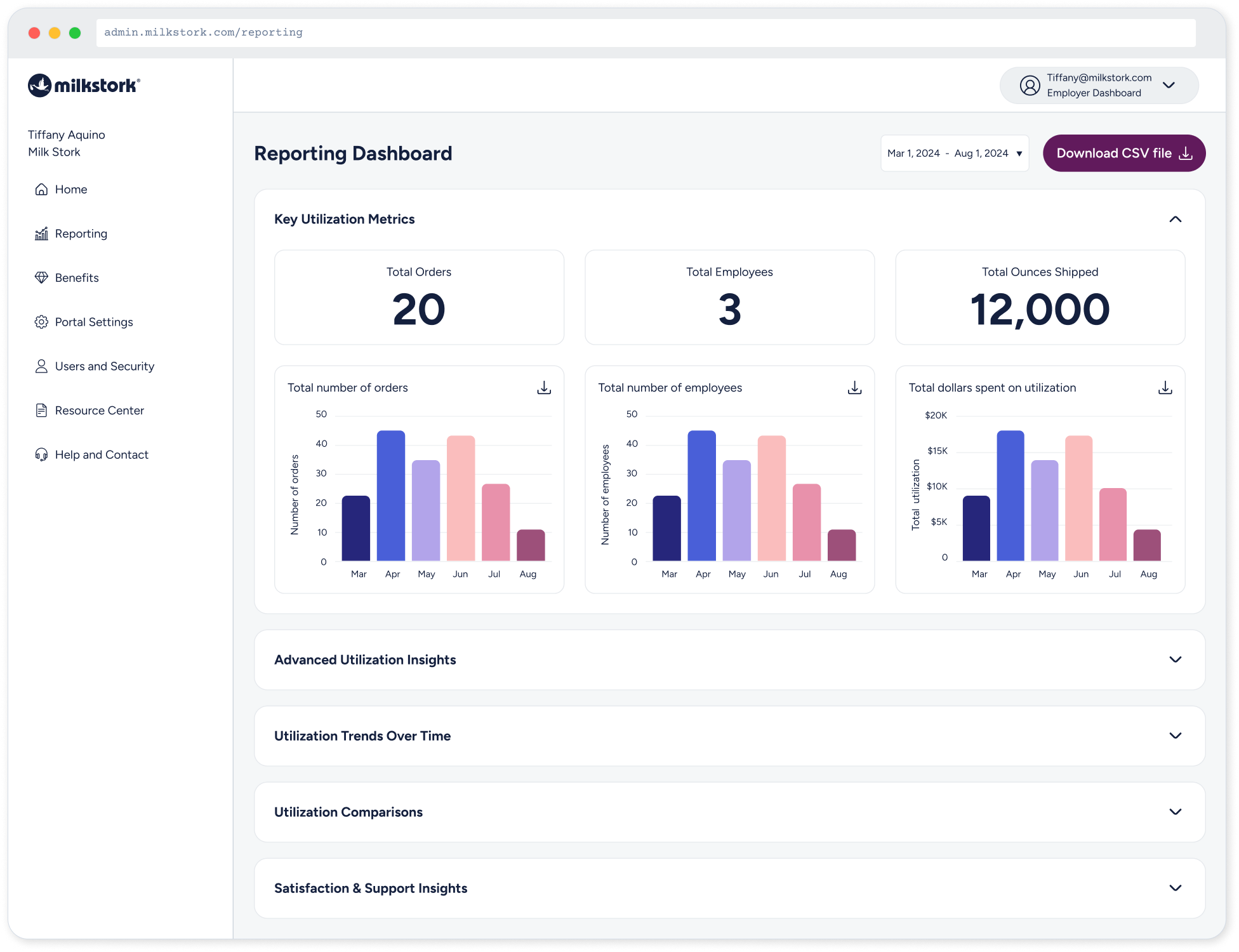Screen dimensions: 1239x952
Task: Open the Home menu item
Action: [71, 189]
